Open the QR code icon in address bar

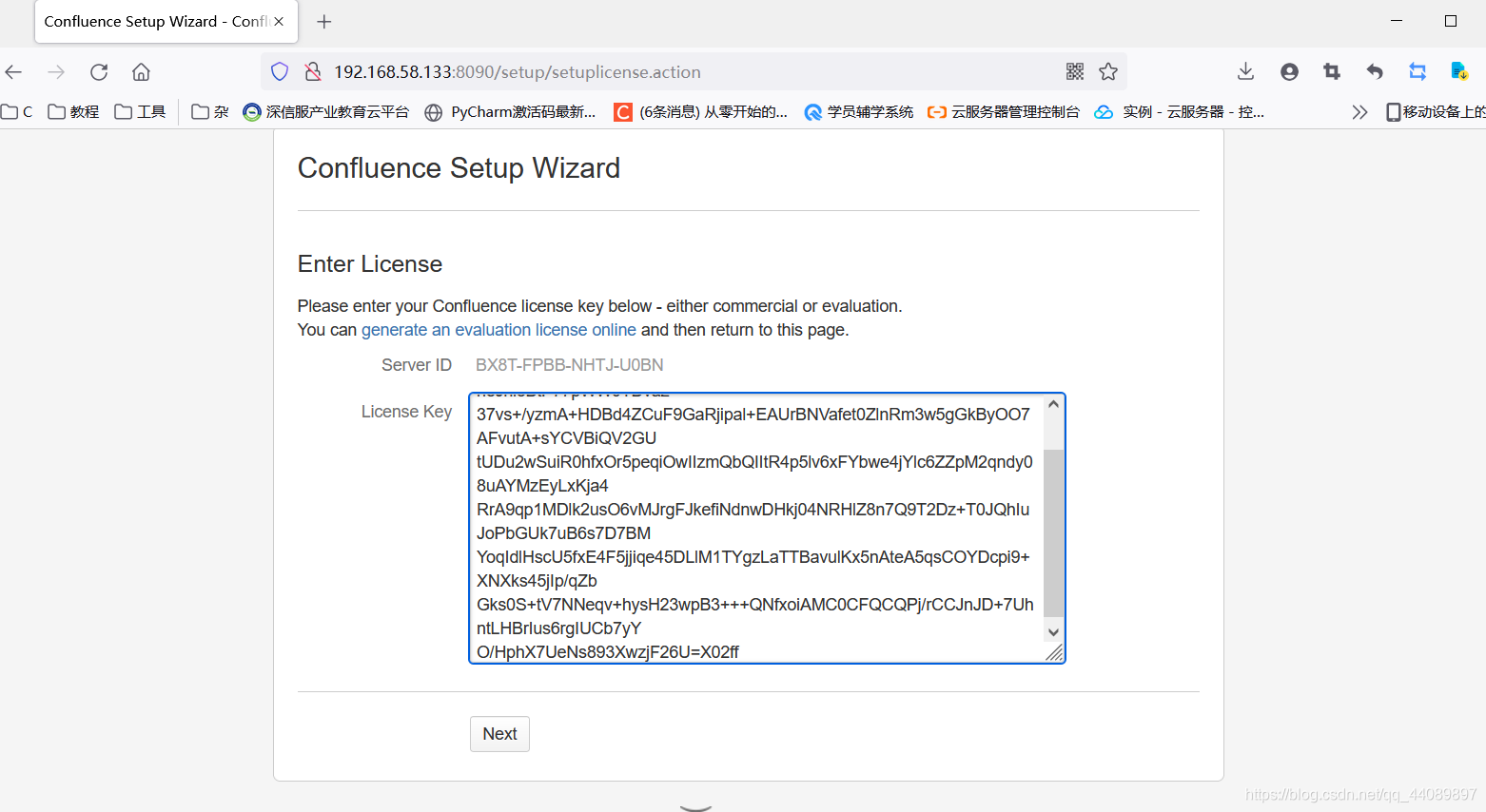1075,71
